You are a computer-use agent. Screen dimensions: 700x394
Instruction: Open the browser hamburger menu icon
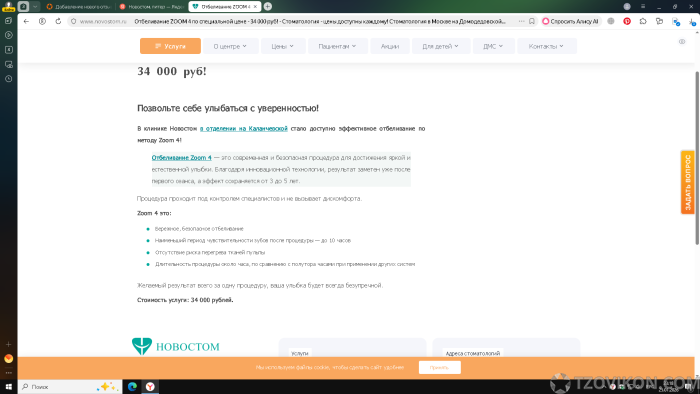point(643,6)
